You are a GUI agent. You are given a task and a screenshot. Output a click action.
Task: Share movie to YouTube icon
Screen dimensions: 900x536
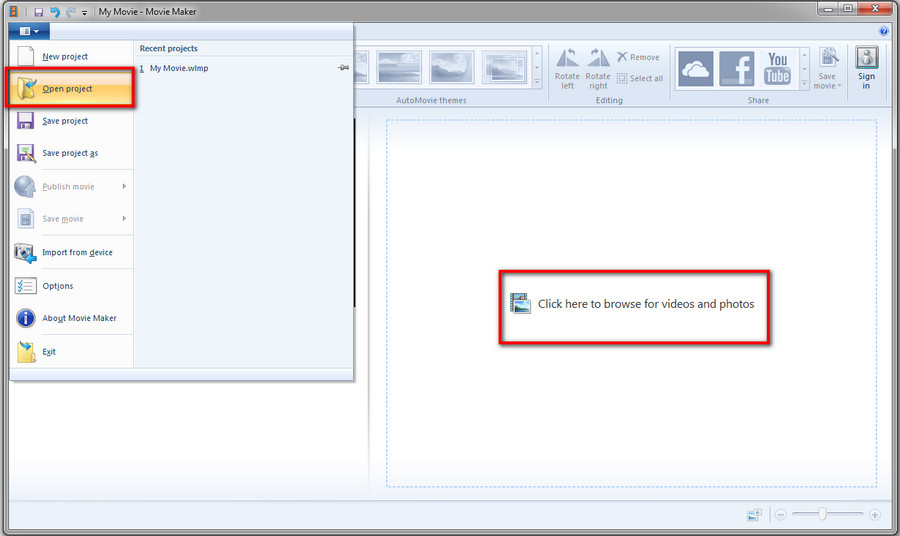coord(778,68)
